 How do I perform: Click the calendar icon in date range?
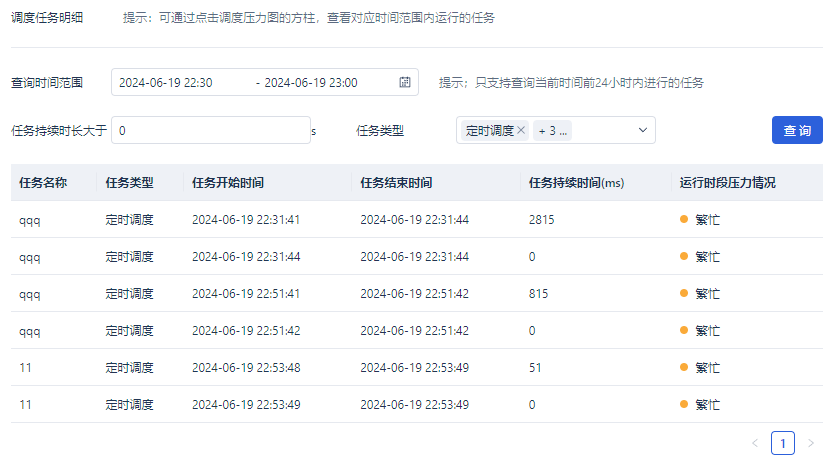coord(405,82)
